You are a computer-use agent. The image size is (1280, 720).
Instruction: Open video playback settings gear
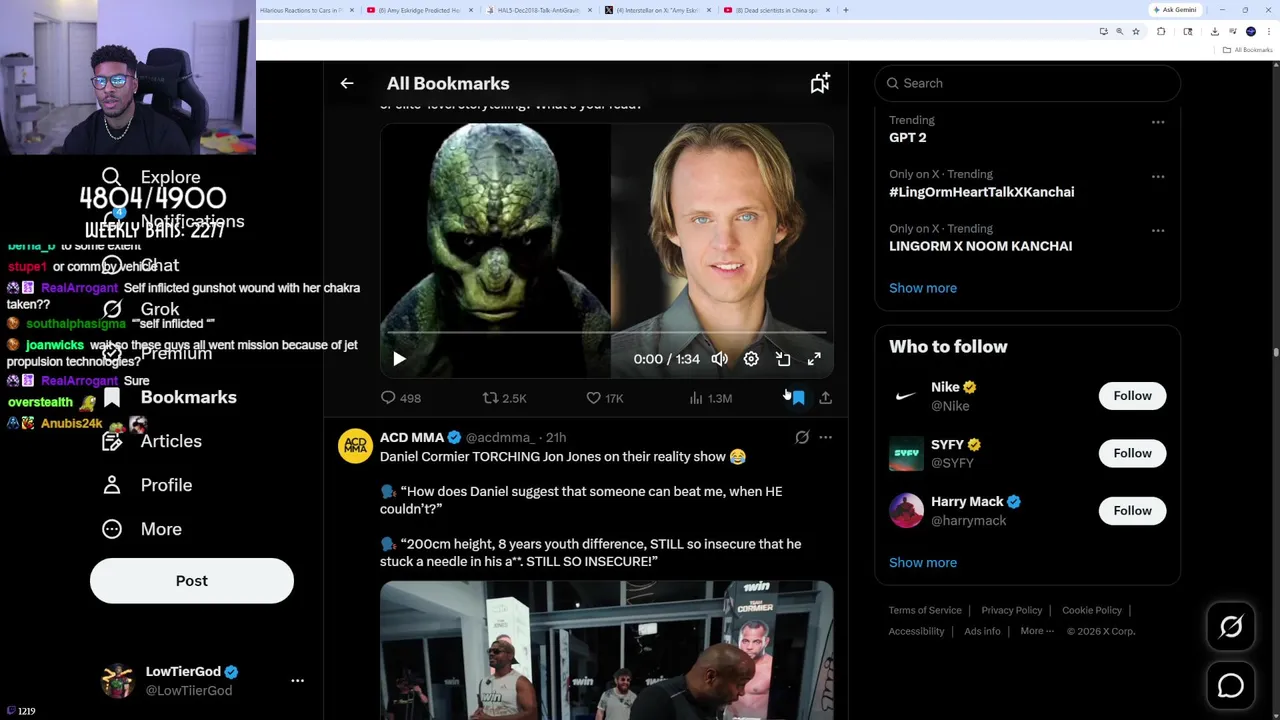click(x=751, y=359)
